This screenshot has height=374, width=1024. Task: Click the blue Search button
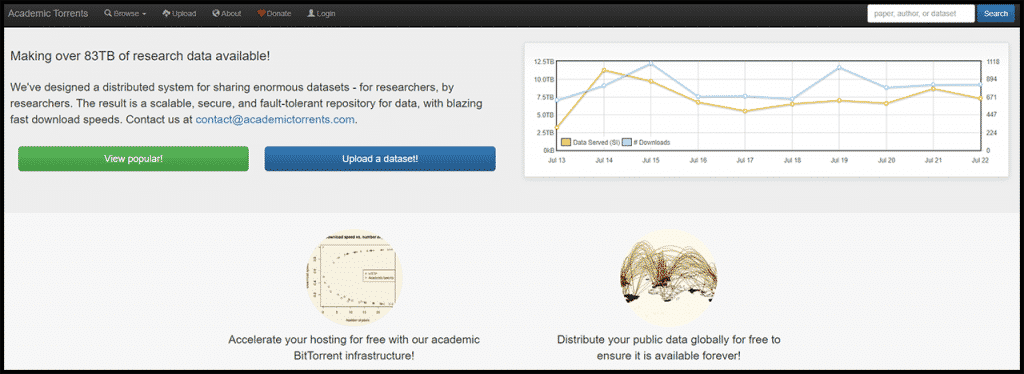pyautogui.click(x=996, y=13)
